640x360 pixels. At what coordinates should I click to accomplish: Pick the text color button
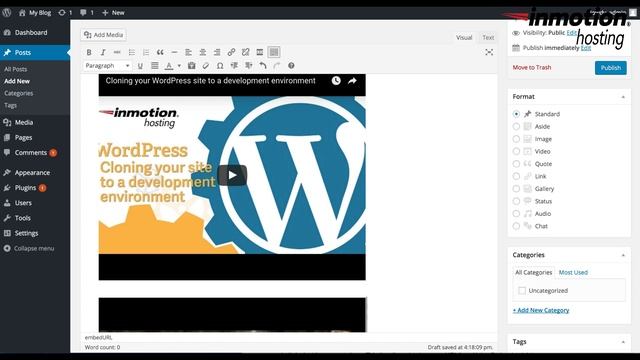[x=169, y=66]
